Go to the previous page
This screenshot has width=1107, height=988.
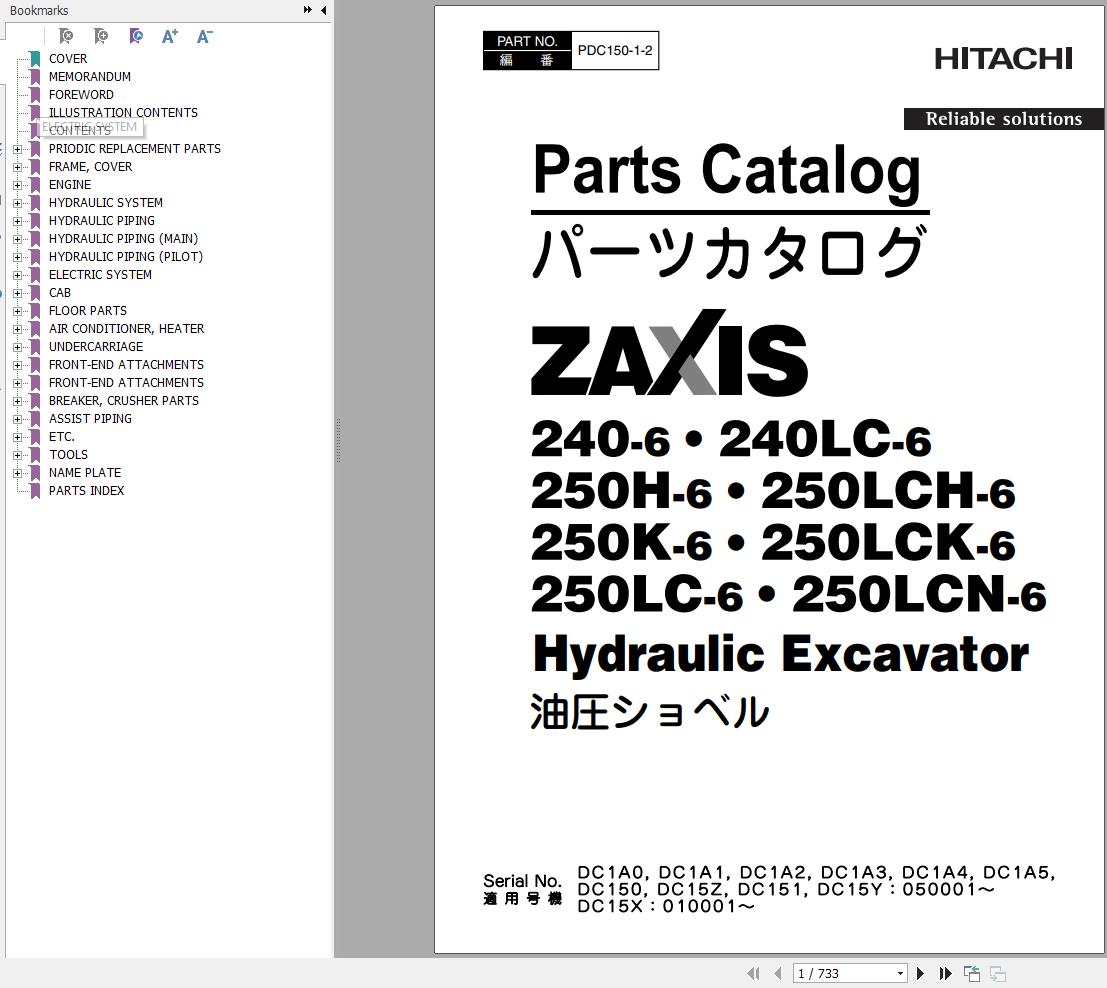(778, 973)
